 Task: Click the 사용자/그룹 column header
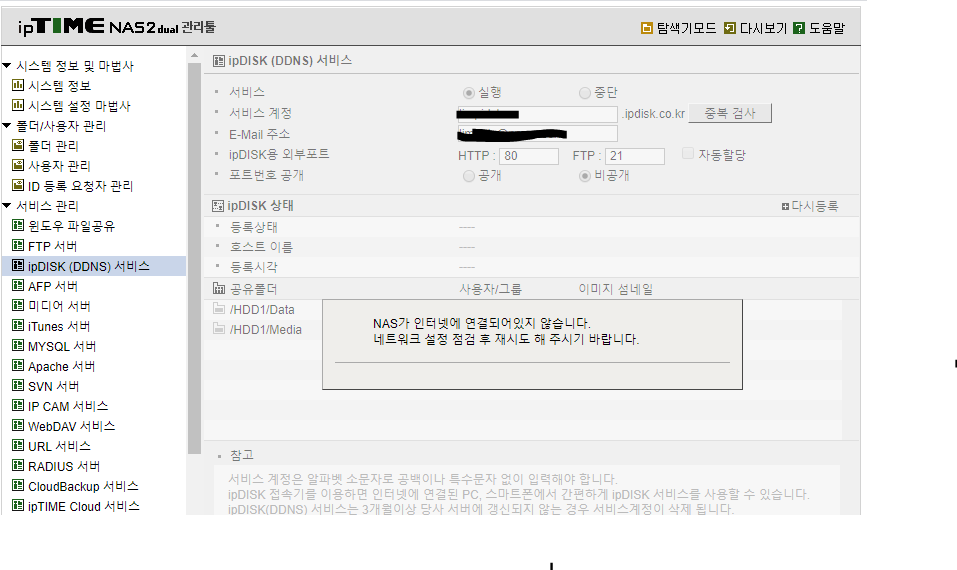click(x=491, y=289)
